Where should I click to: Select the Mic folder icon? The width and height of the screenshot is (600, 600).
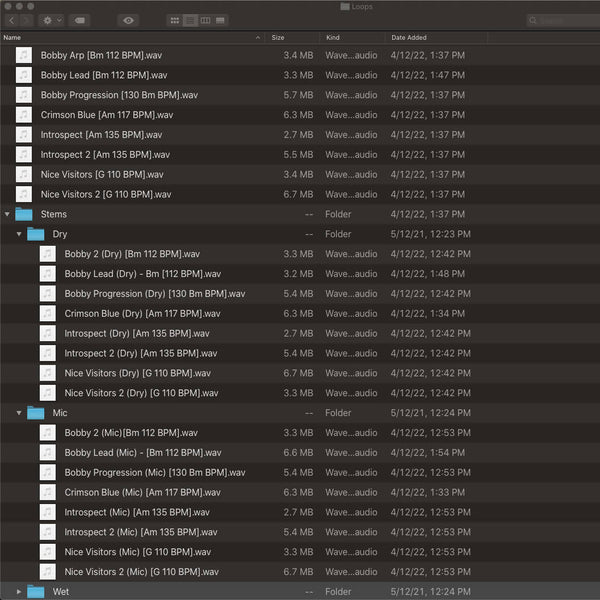[x=36, y=413]
